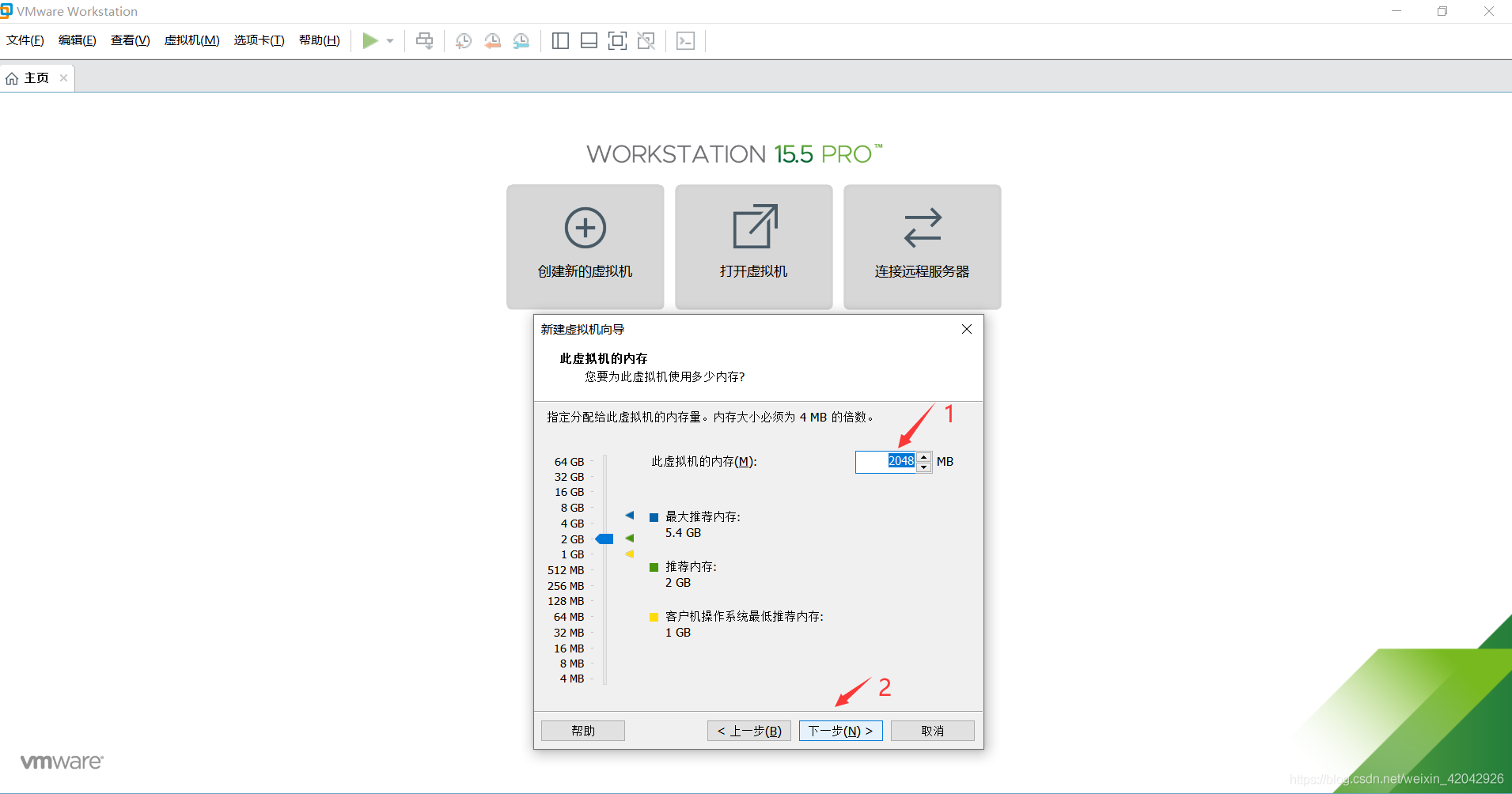This screenshot has height=794, width=1512.
Task: Click the 帮助 button in the wizard
Action: (583, 731)
